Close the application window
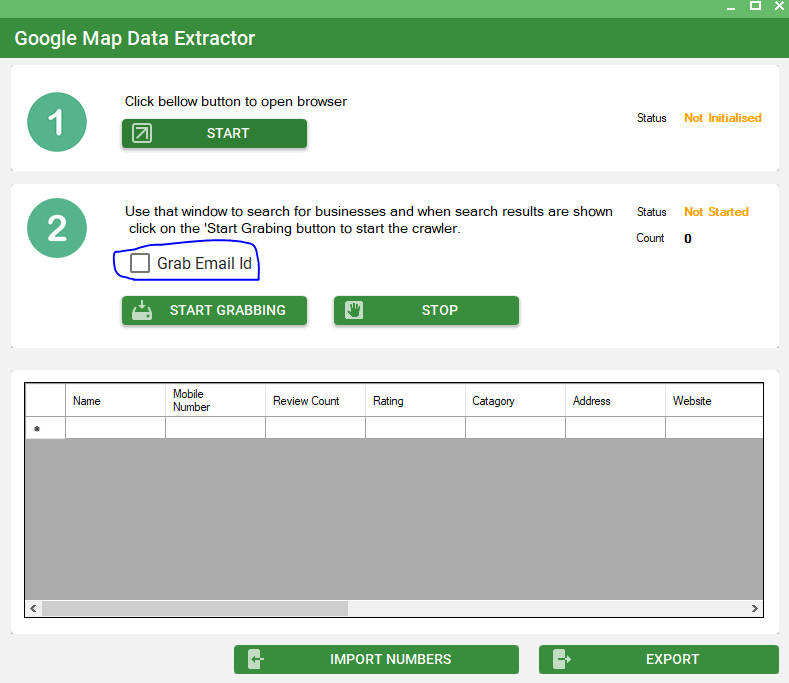 [779, 6]
